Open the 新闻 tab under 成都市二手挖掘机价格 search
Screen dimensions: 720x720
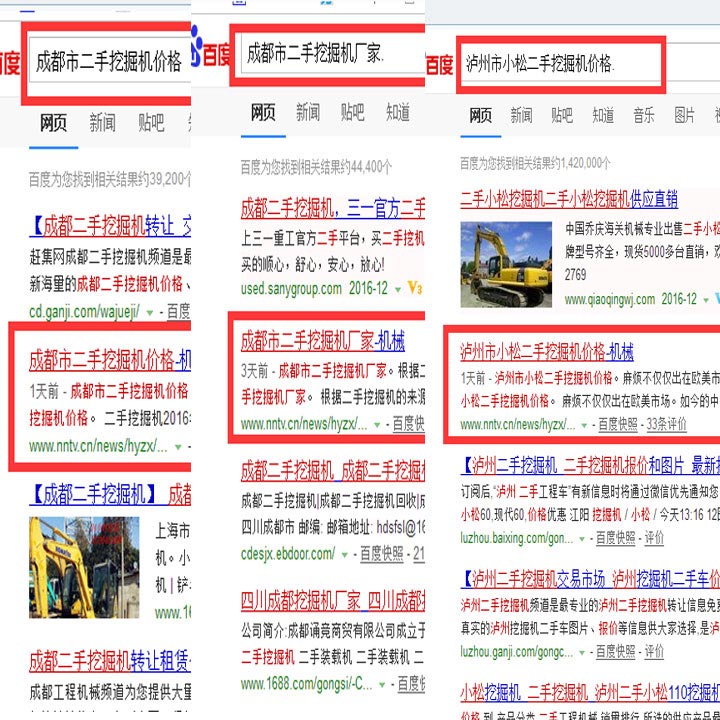(x=102, y=123)
